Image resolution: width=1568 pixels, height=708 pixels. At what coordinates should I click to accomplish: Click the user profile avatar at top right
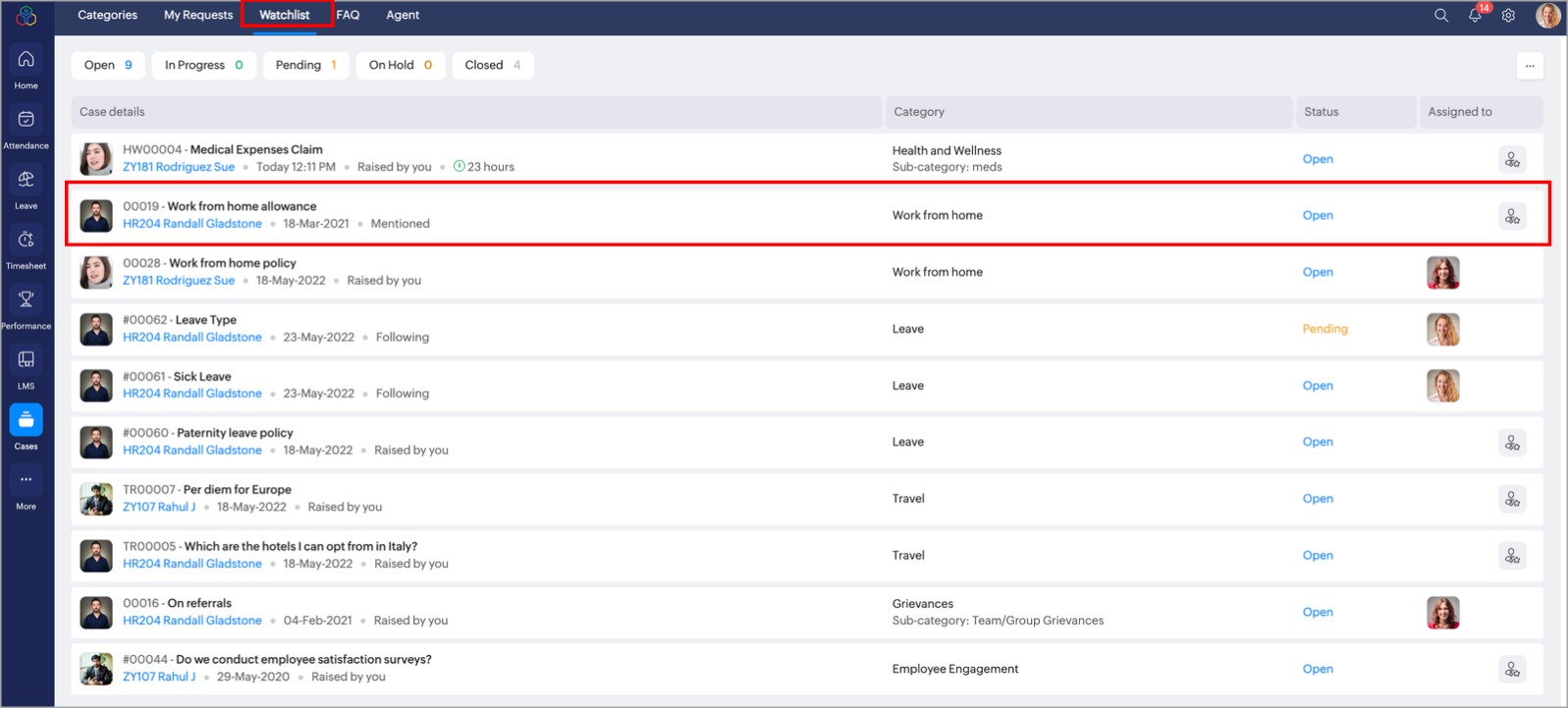1547,16
